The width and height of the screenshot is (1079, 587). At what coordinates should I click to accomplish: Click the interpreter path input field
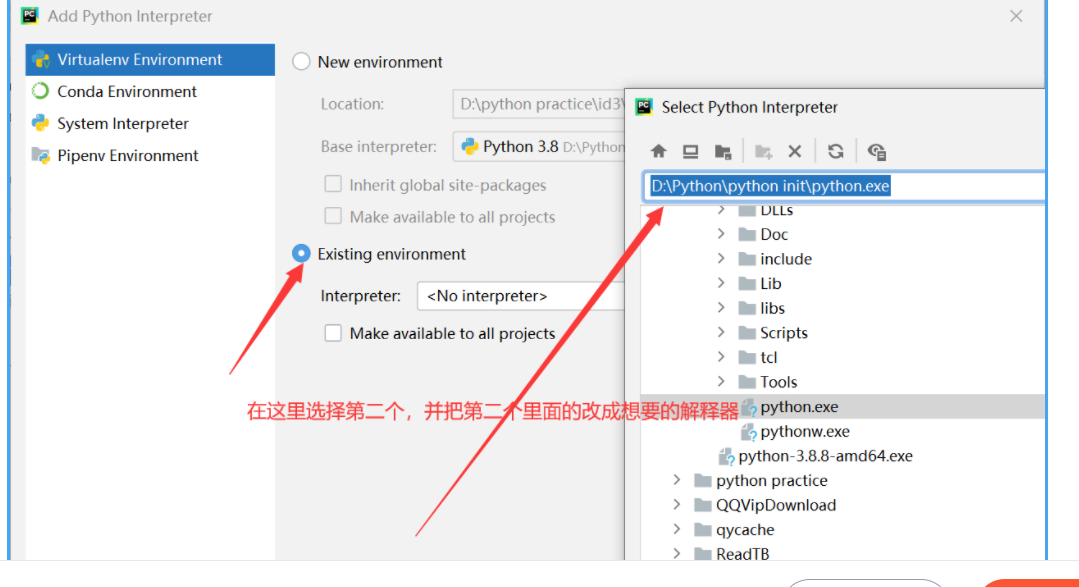pyautogui.click(x=843, y=186)
